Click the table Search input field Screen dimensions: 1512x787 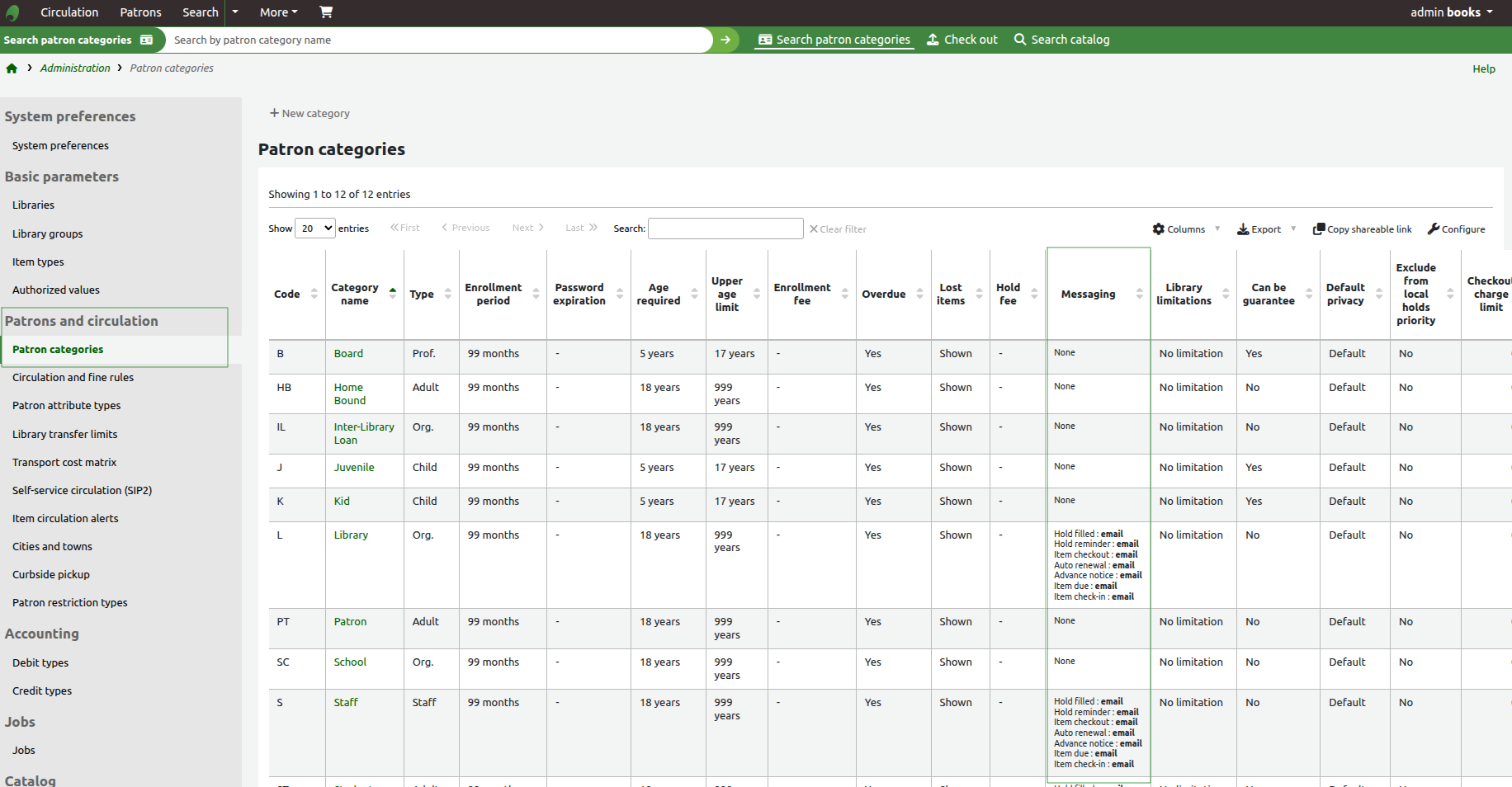tap(725, 229)
